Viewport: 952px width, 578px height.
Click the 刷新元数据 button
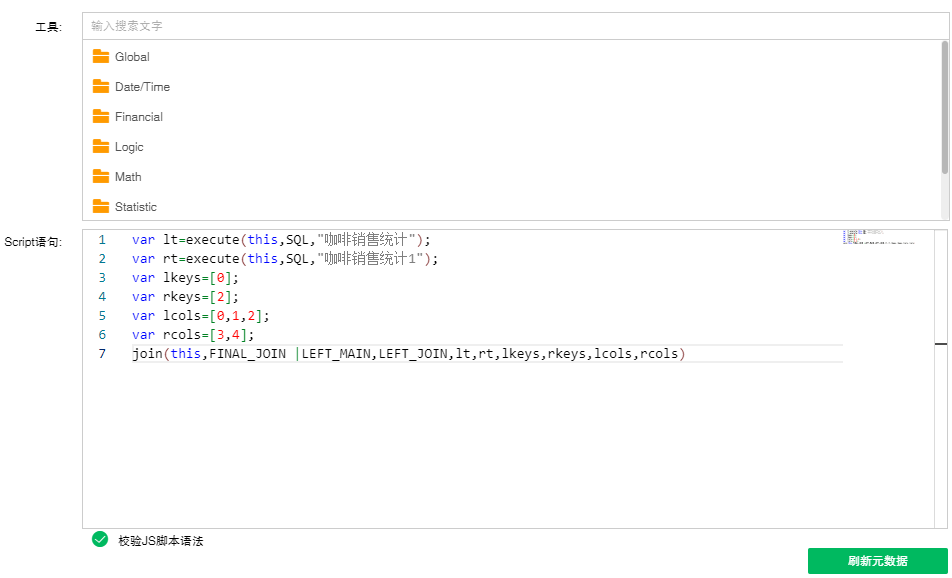point(877,561)
